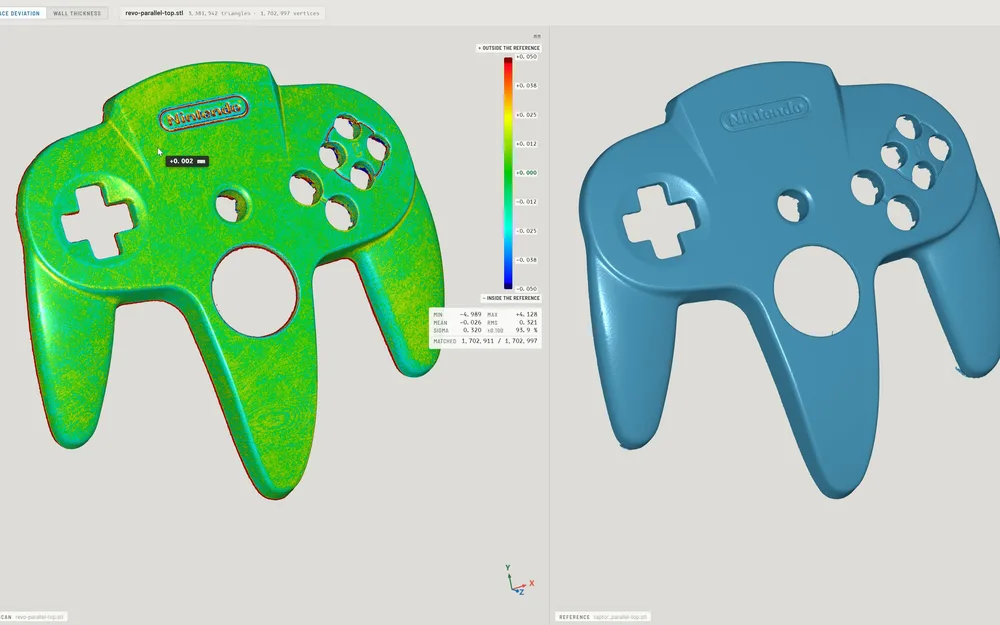1000x625 pixels.
Task: Click the XYZ axis orientation gizmo
Action: [x=520, y=580]
